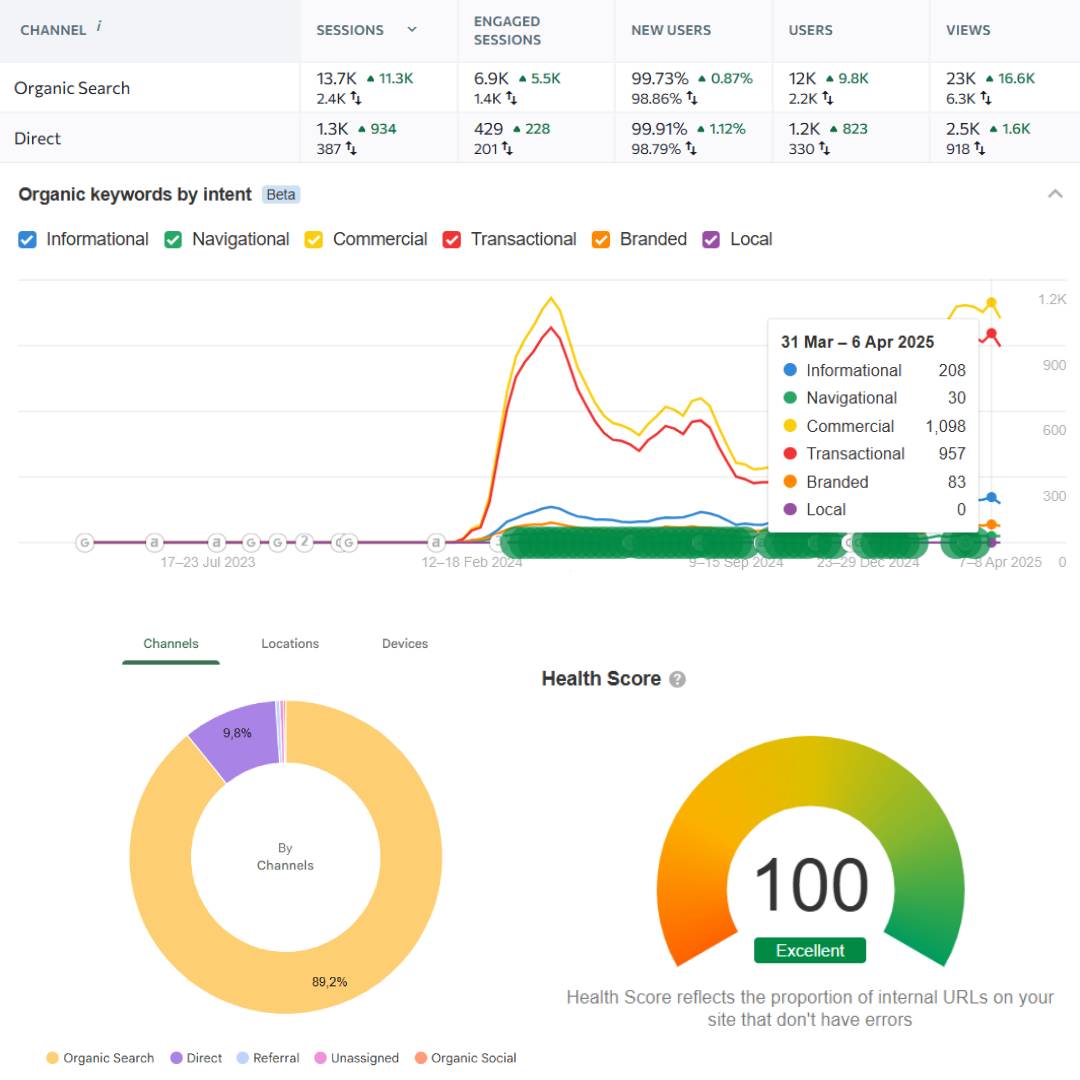The height and width of the screenshot is (1080, 1080).
Task: Click the Excellent health status badge
Action: [810, 951]
